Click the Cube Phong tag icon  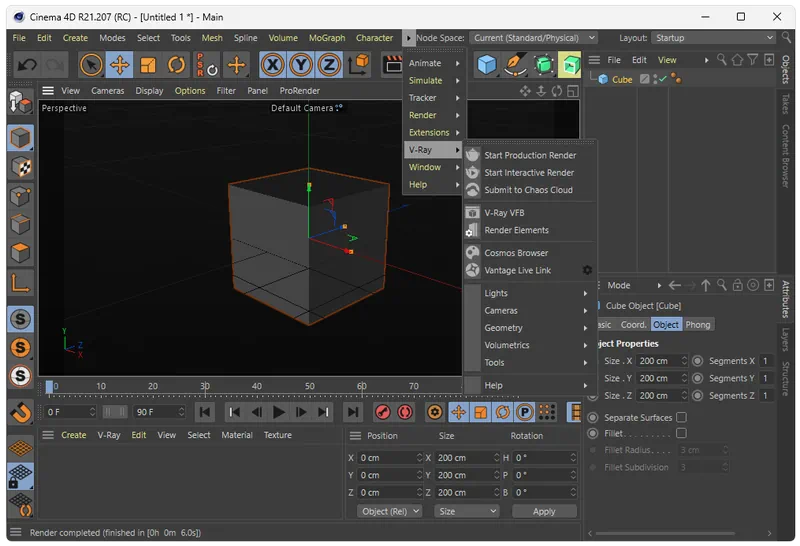tap(676, 79)
